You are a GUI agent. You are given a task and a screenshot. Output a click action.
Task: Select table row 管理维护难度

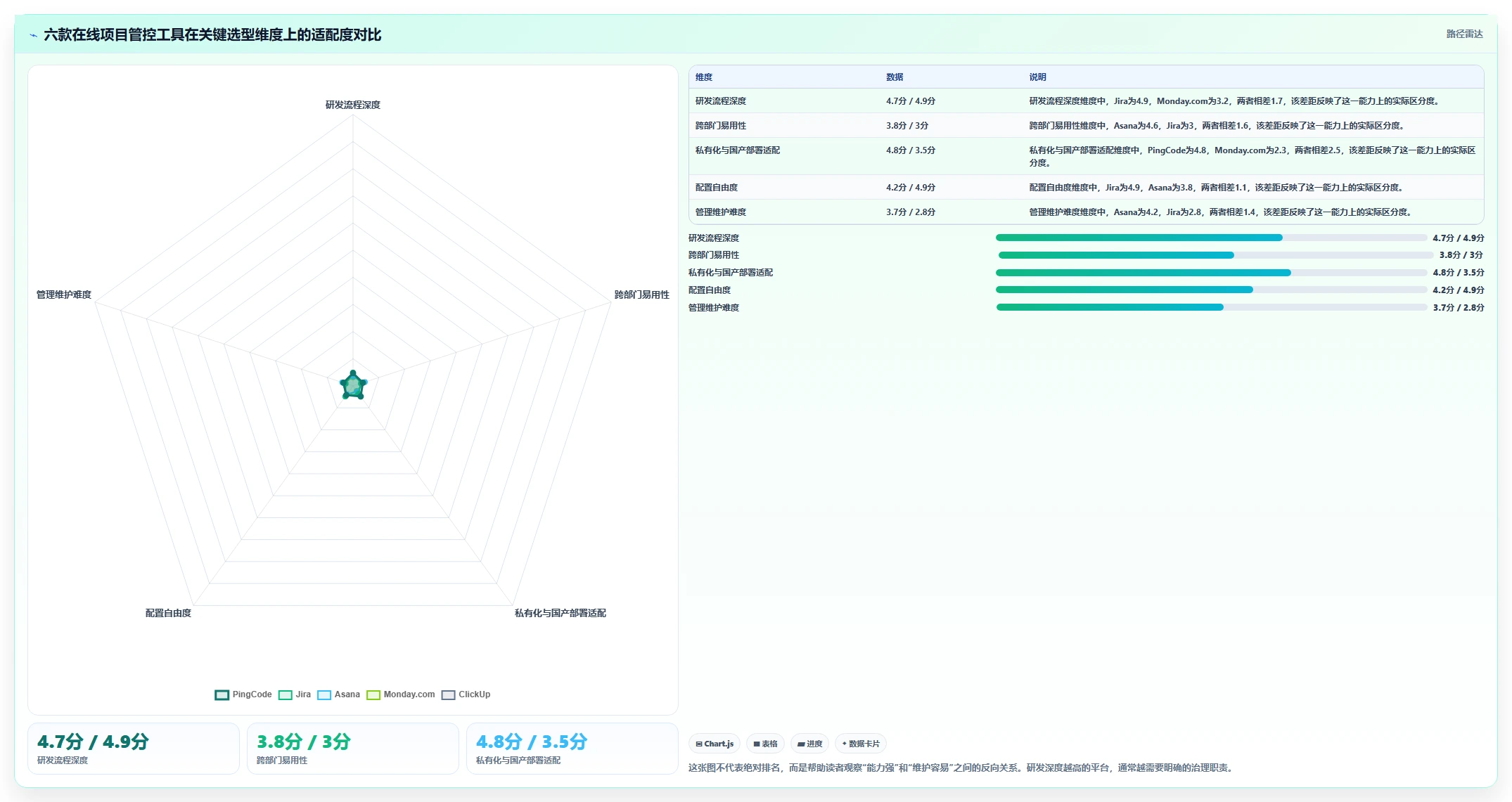1086,212
